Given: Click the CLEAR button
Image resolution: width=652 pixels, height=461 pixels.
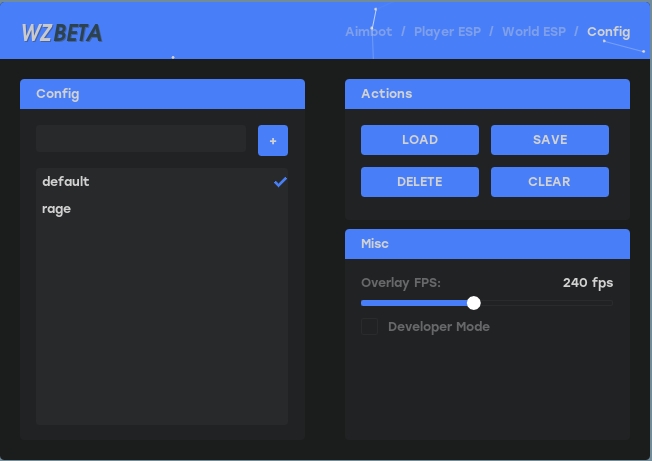Looking at the screenshot, I should [549, 182].
